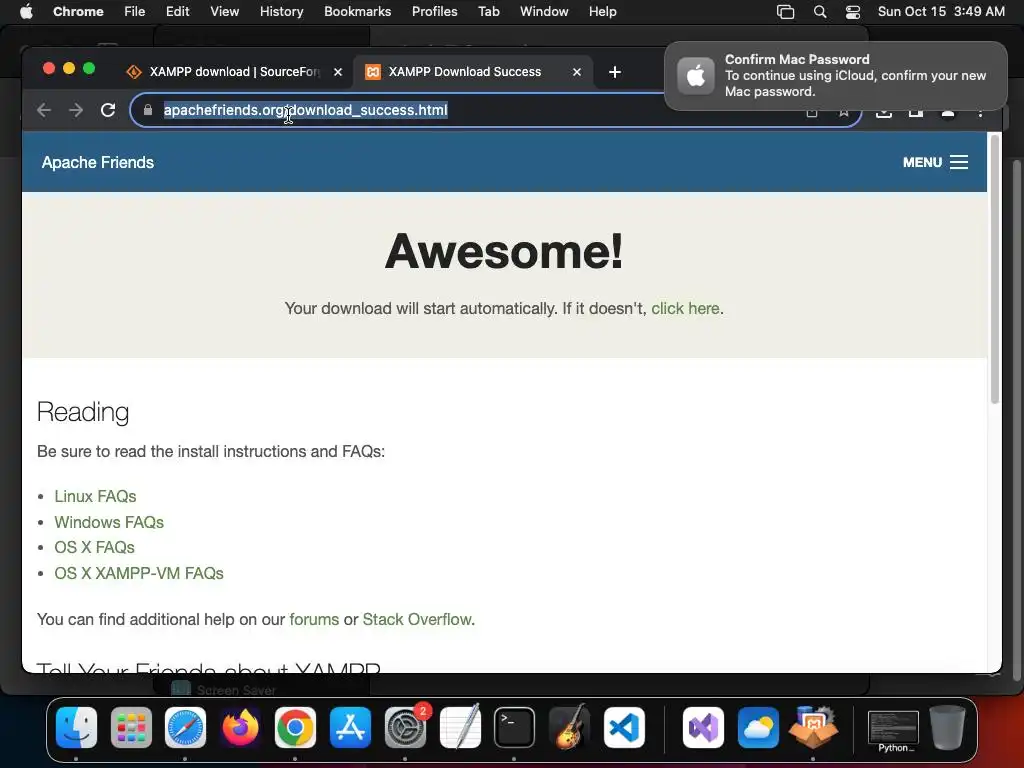Reload the XAMPP Download Success page

108,110
